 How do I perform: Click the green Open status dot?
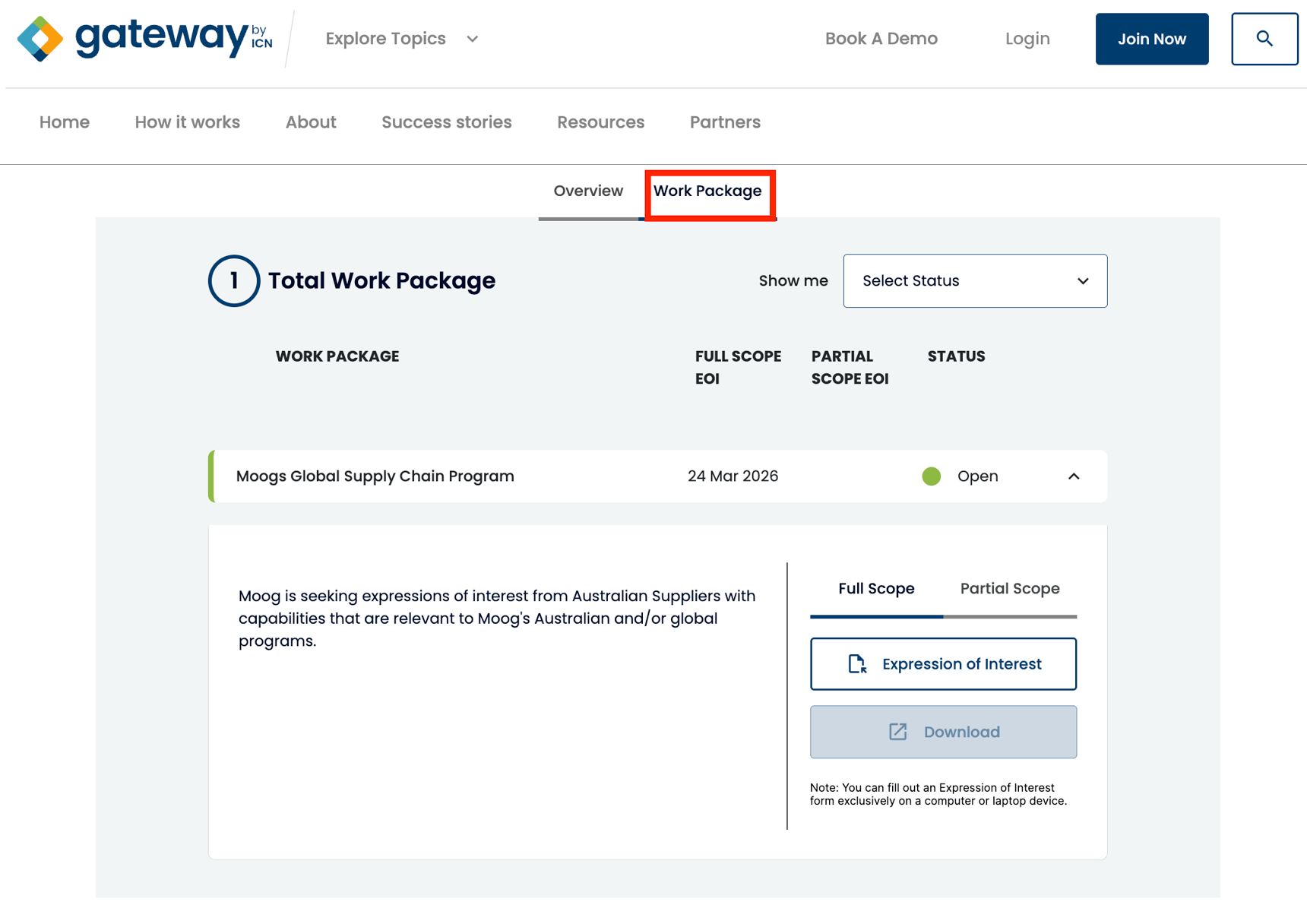[x=931, y=476]
